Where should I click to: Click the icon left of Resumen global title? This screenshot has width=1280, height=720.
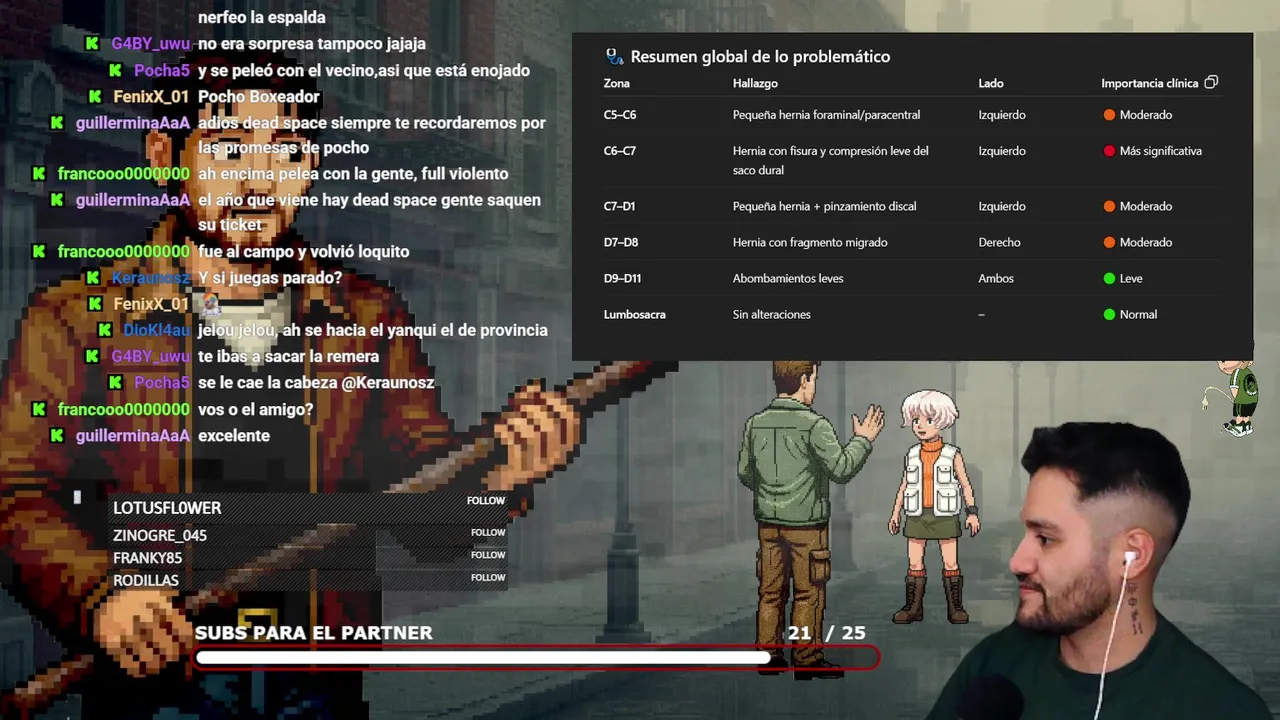click(x=615, y=56)
